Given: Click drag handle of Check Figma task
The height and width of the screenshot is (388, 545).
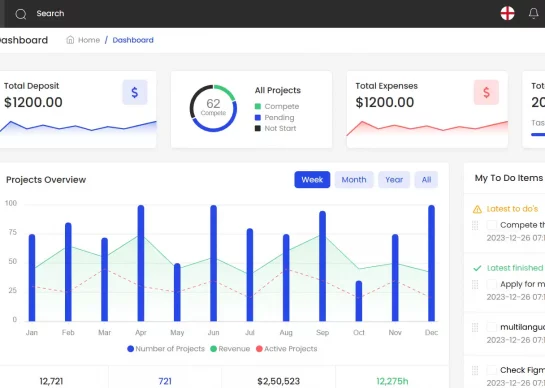Looking at the screenshot, I should coord(475,371).
